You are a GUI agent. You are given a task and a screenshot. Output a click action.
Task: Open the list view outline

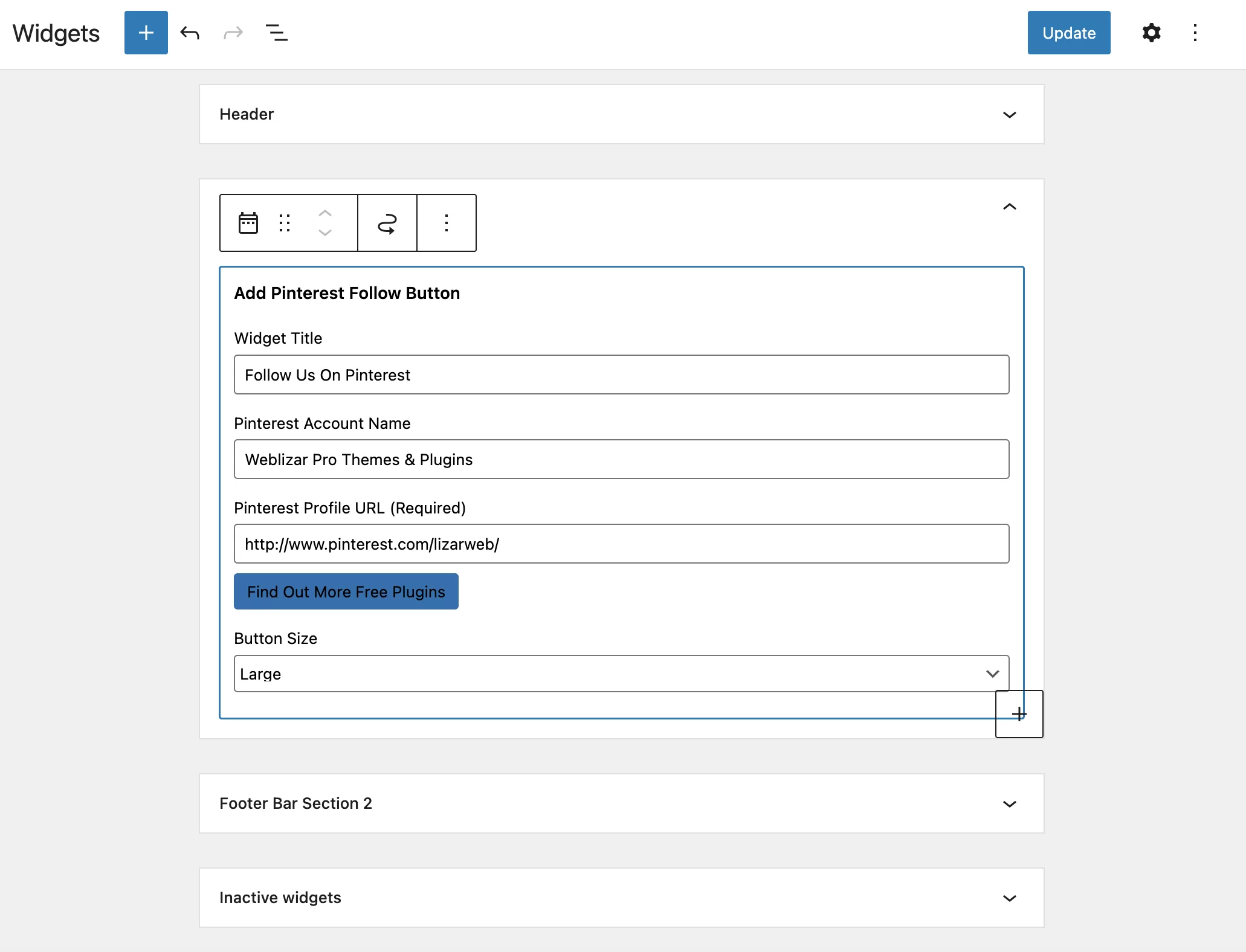tap(277, 33)
